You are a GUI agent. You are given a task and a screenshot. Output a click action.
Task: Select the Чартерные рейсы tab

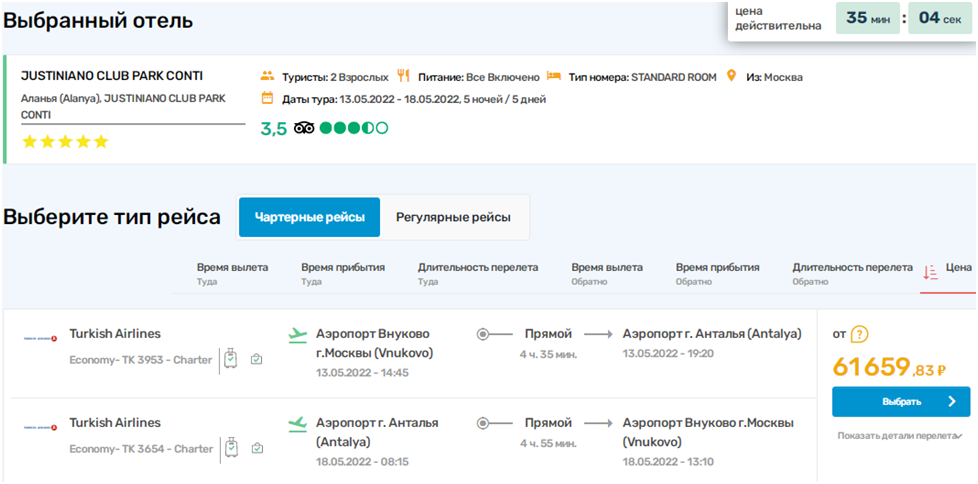click(x=309, y=217)
